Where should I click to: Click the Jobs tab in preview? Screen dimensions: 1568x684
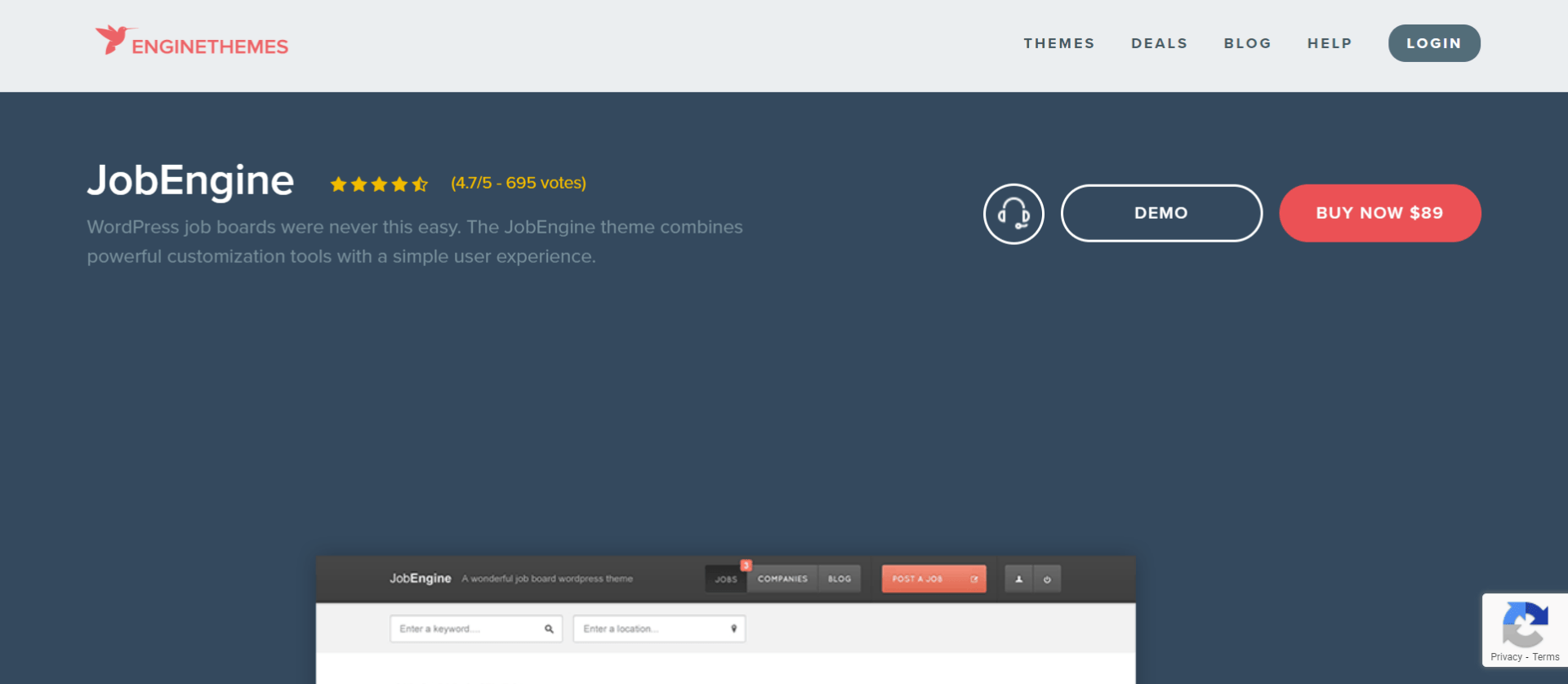[725, 579]
